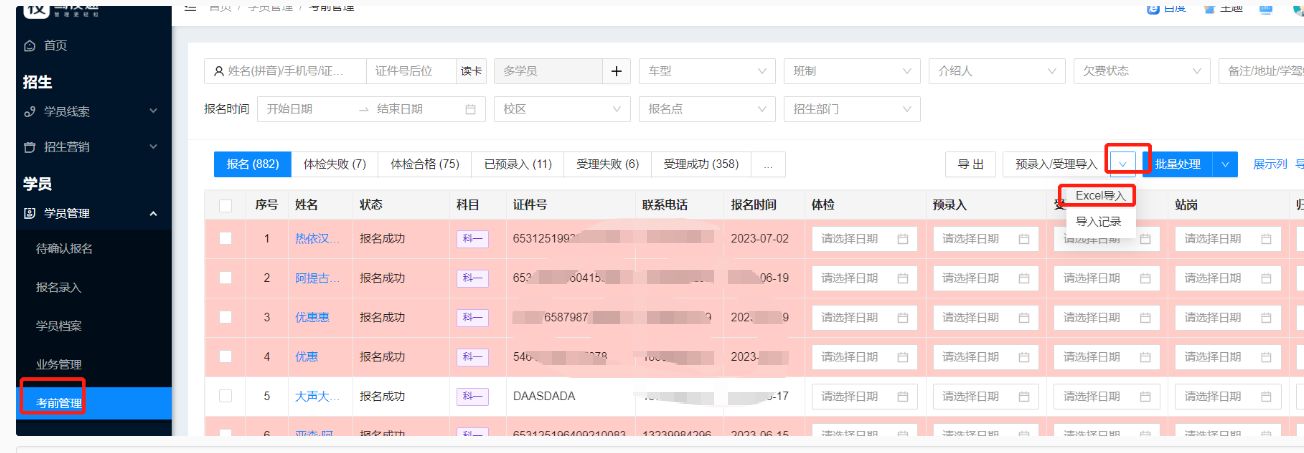Choose 导入记录 from the dropdown menu
Viewport: 1304px width, 453px height.
coord(1099,221)
